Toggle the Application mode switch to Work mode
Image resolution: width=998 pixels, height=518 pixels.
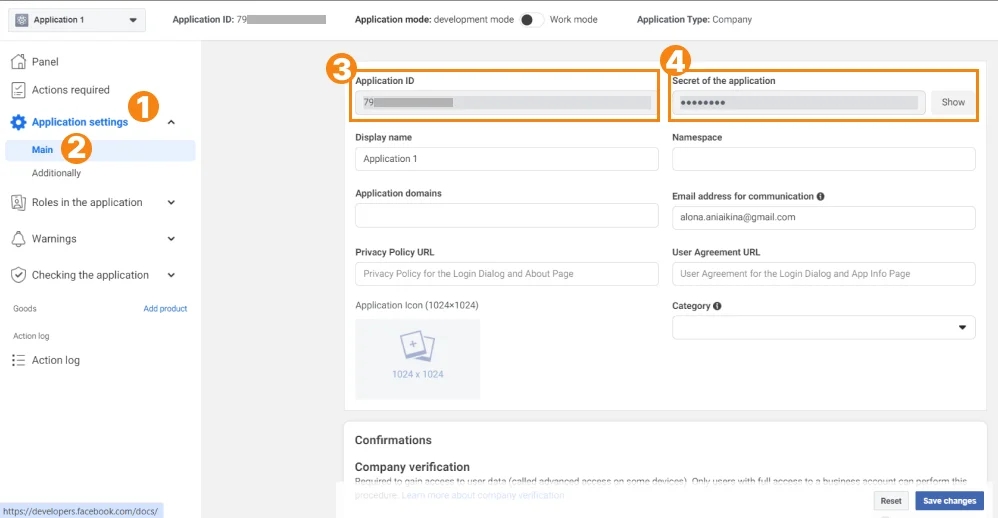[x=531, y=20]
